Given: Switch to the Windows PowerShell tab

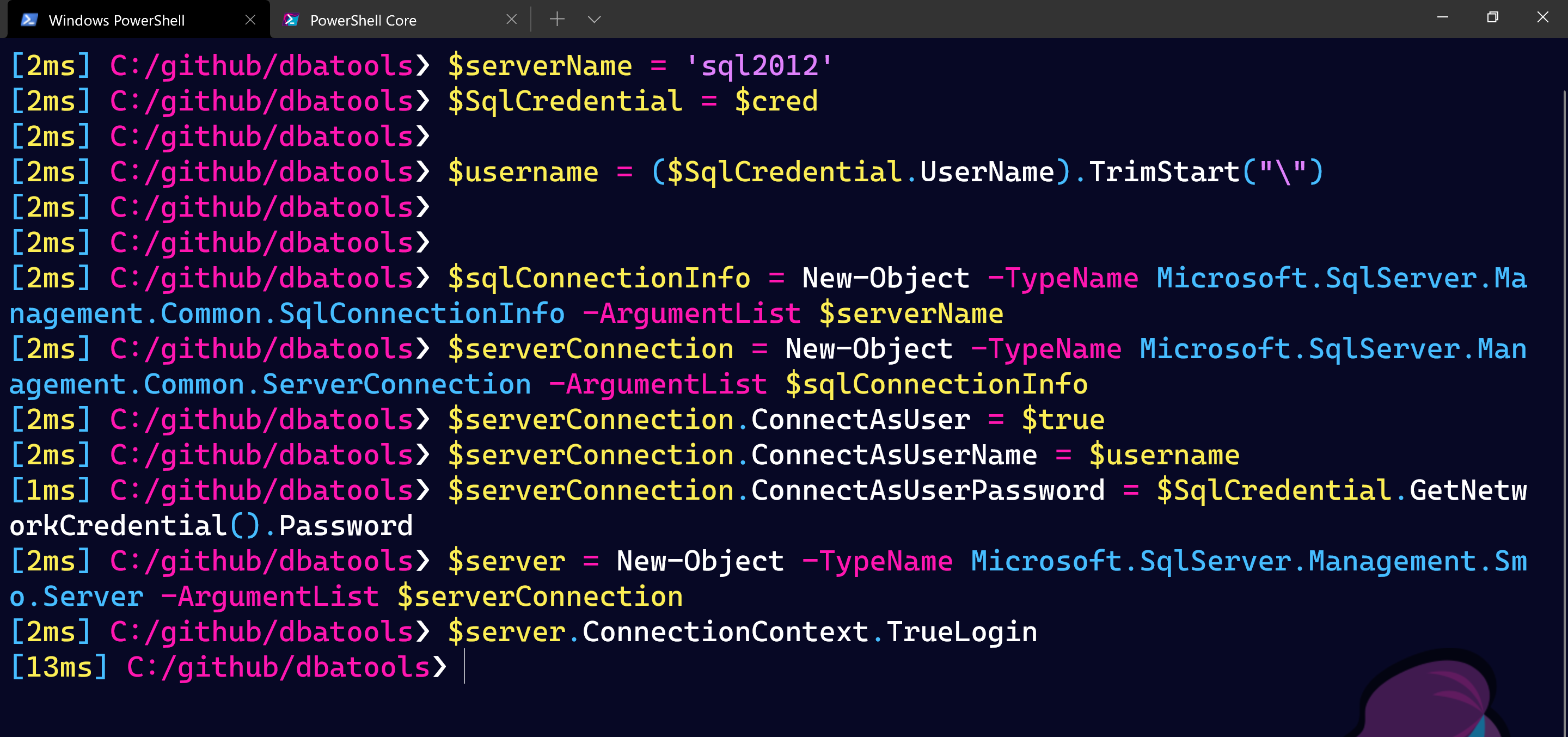Looking at the screenshot, I should tap(117, 20).
